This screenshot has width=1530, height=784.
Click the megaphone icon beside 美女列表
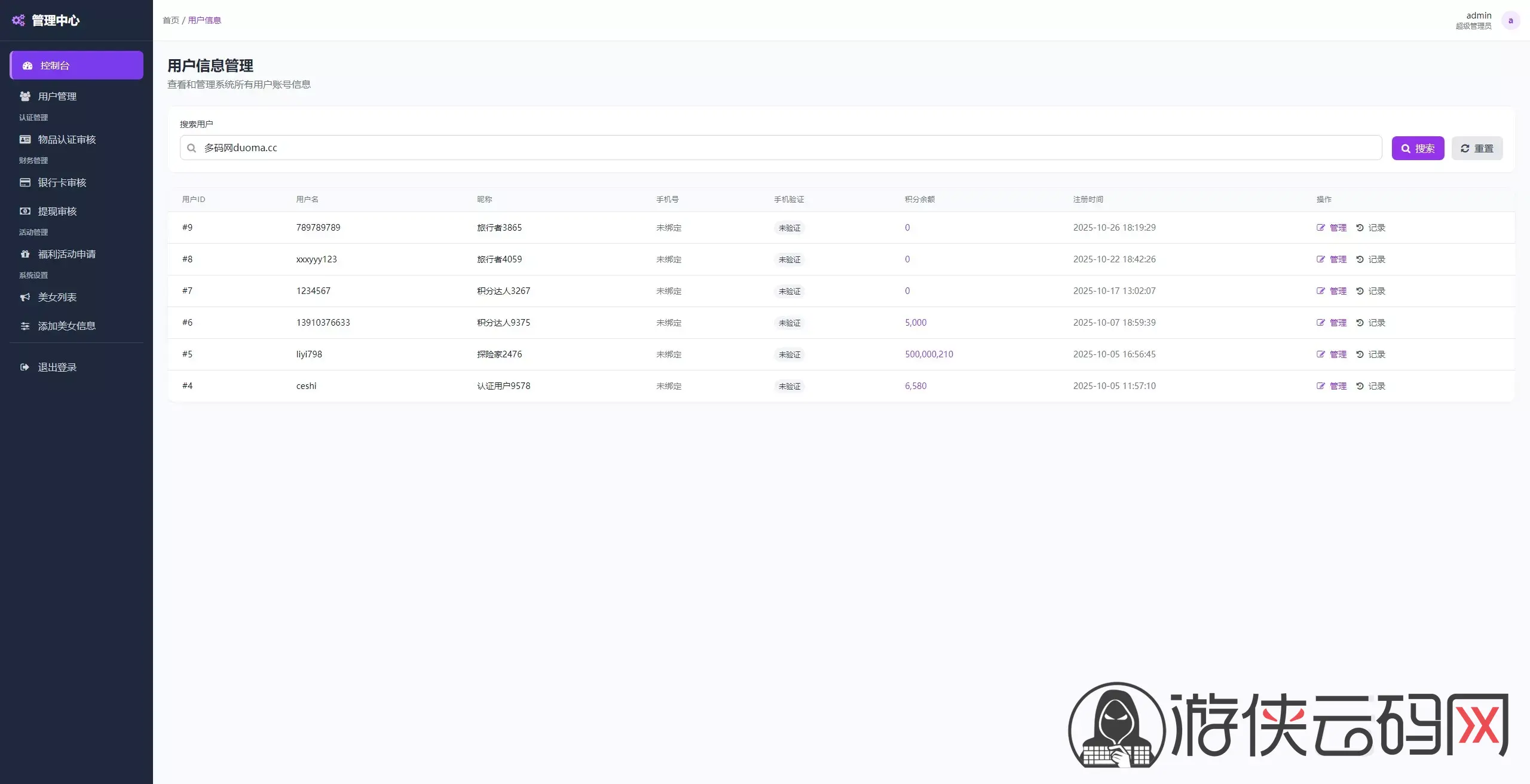[25, 297]
